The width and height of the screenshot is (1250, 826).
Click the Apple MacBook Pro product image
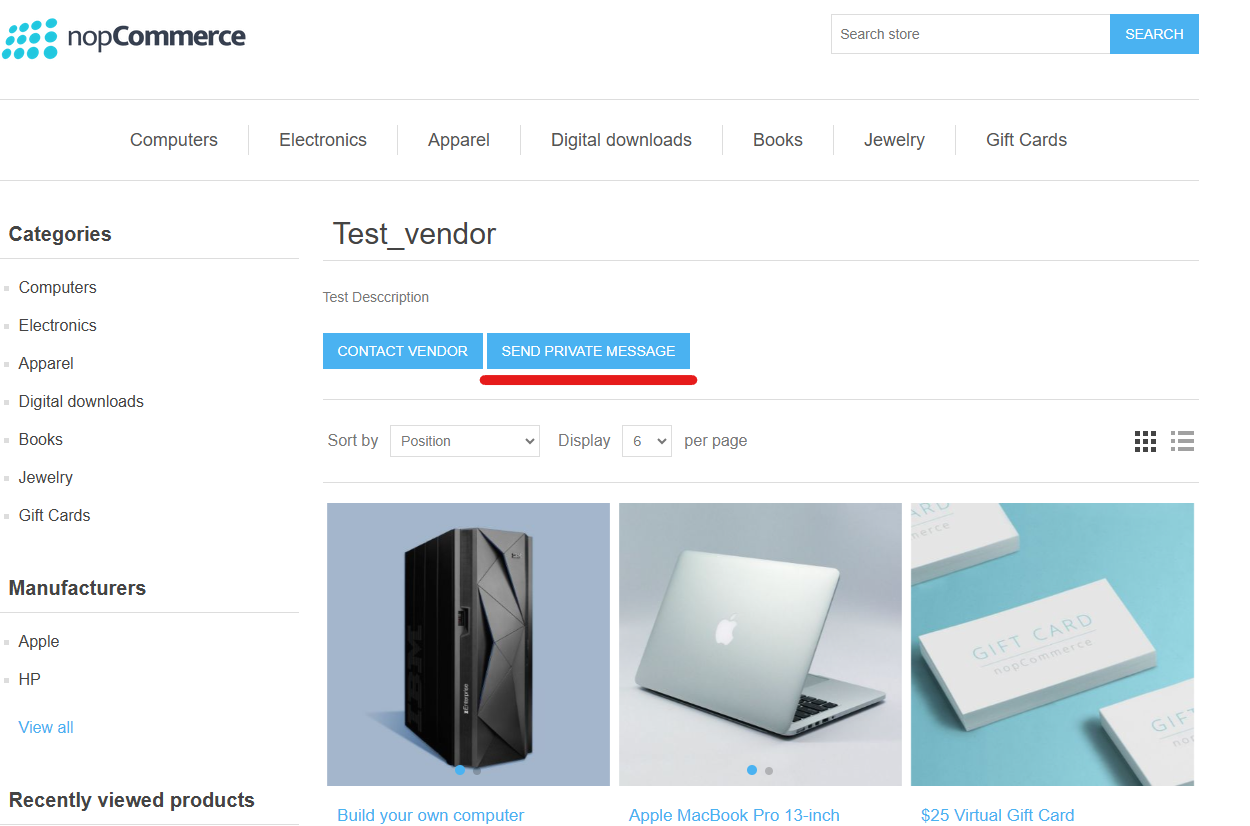tap(760, 640)
